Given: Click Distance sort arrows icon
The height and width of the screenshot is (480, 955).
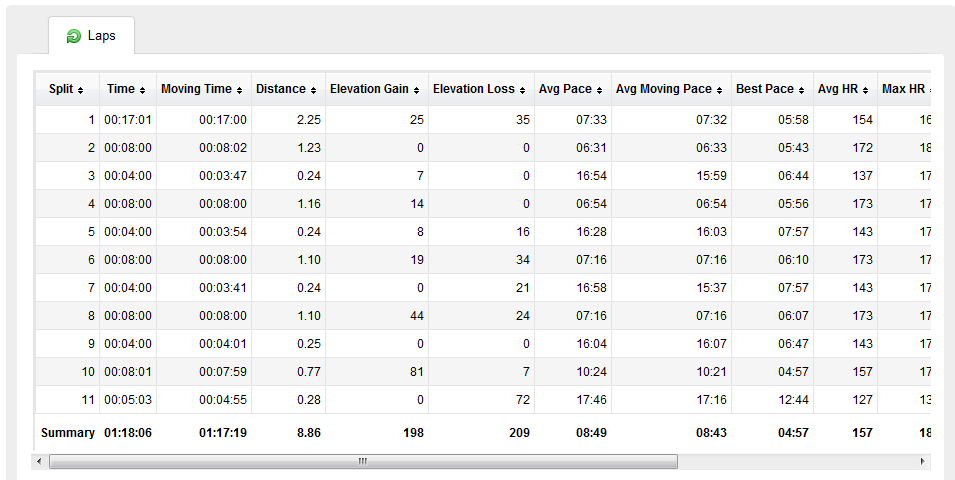Looking at the screenshot, I should (x=313, y=91).
